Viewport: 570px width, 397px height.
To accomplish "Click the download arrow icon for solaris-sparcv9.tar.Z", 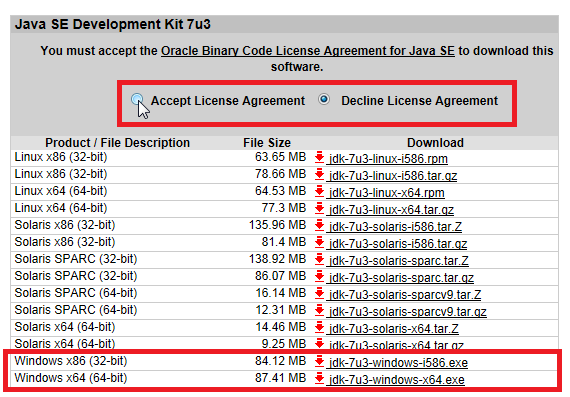I will click(x=320, y=293).
